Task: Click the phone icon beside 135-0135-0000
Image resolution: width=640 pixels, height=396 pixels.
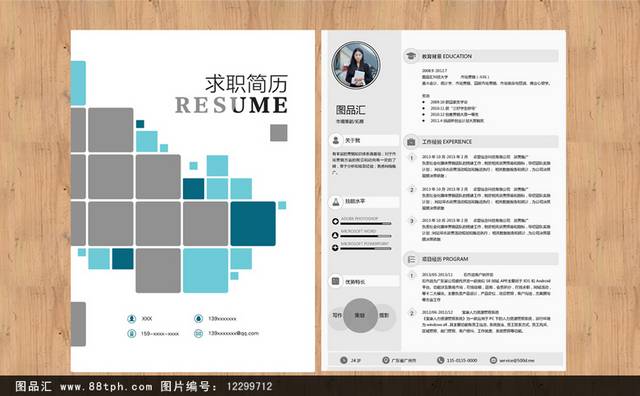Action: coord(440,360)
